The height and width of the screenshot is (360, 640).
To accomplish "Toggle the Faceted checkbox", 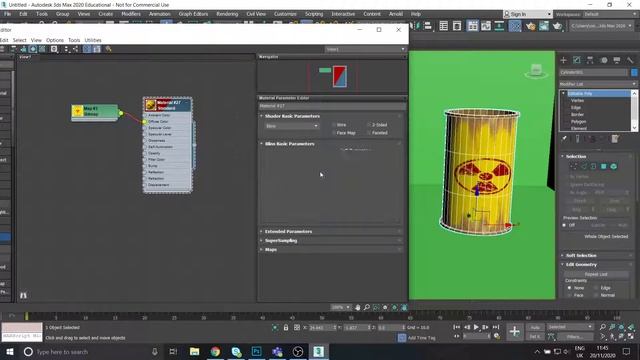I will [x=369, y=133].
